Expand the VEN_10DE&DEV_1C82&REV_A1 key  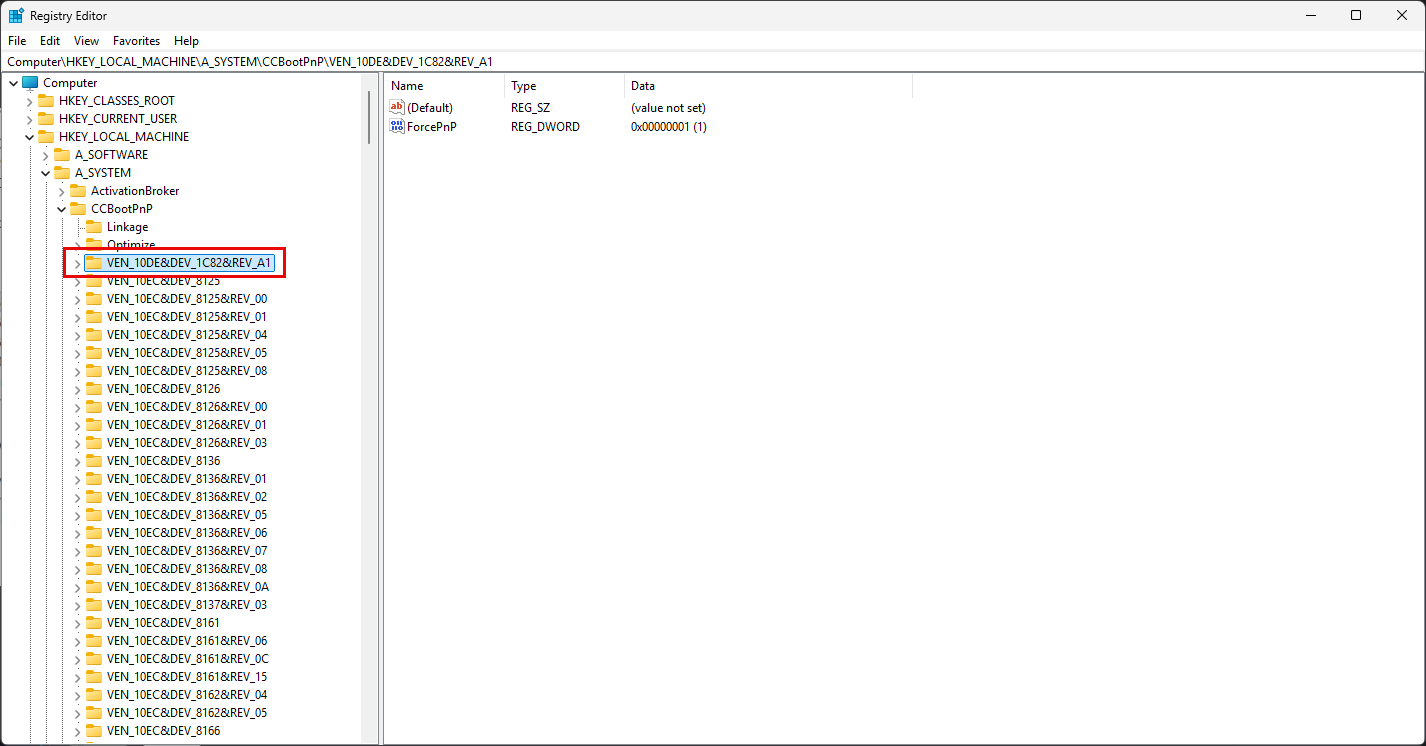[x=77, y=263]
